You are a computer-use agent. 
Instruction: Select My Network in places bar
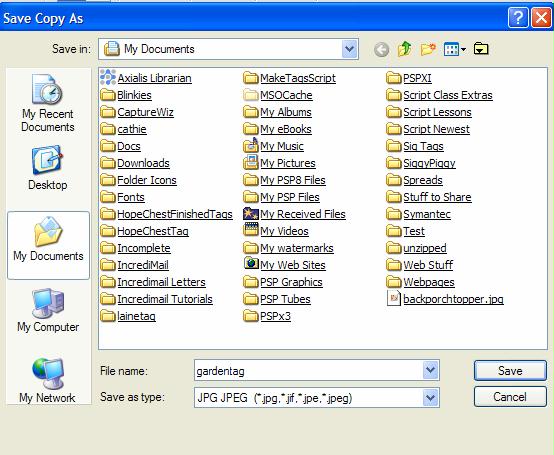point(47,380)
